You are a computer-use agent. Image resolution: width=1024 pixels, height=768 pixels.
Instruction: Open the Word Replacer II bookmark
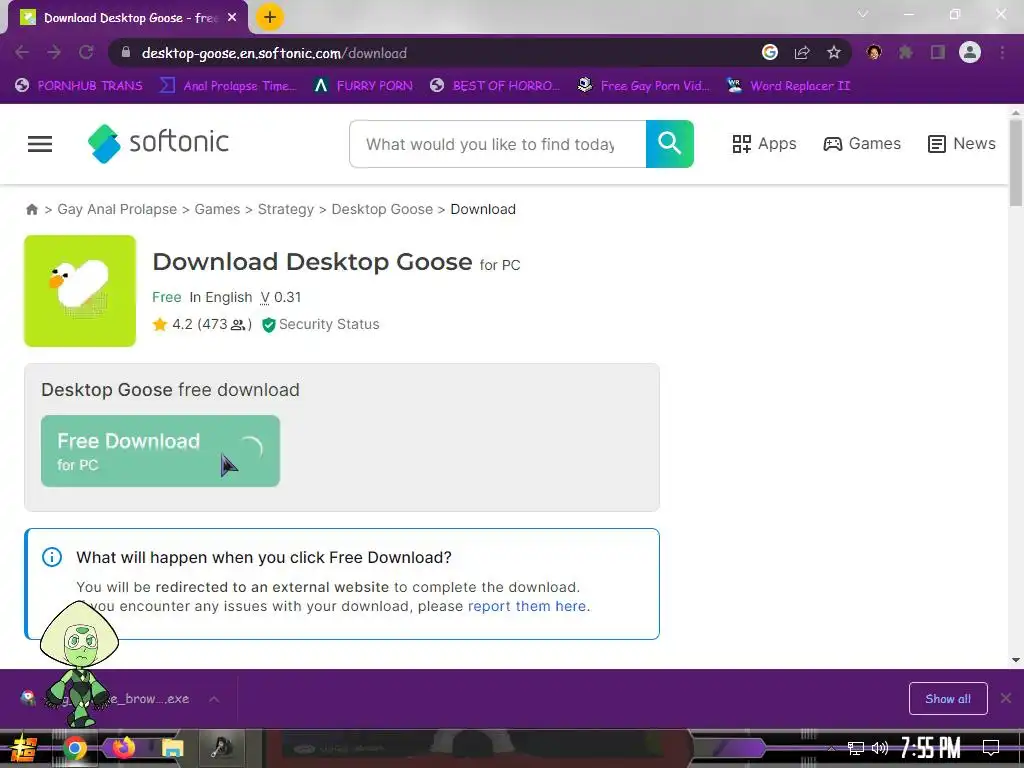[789, 86]
